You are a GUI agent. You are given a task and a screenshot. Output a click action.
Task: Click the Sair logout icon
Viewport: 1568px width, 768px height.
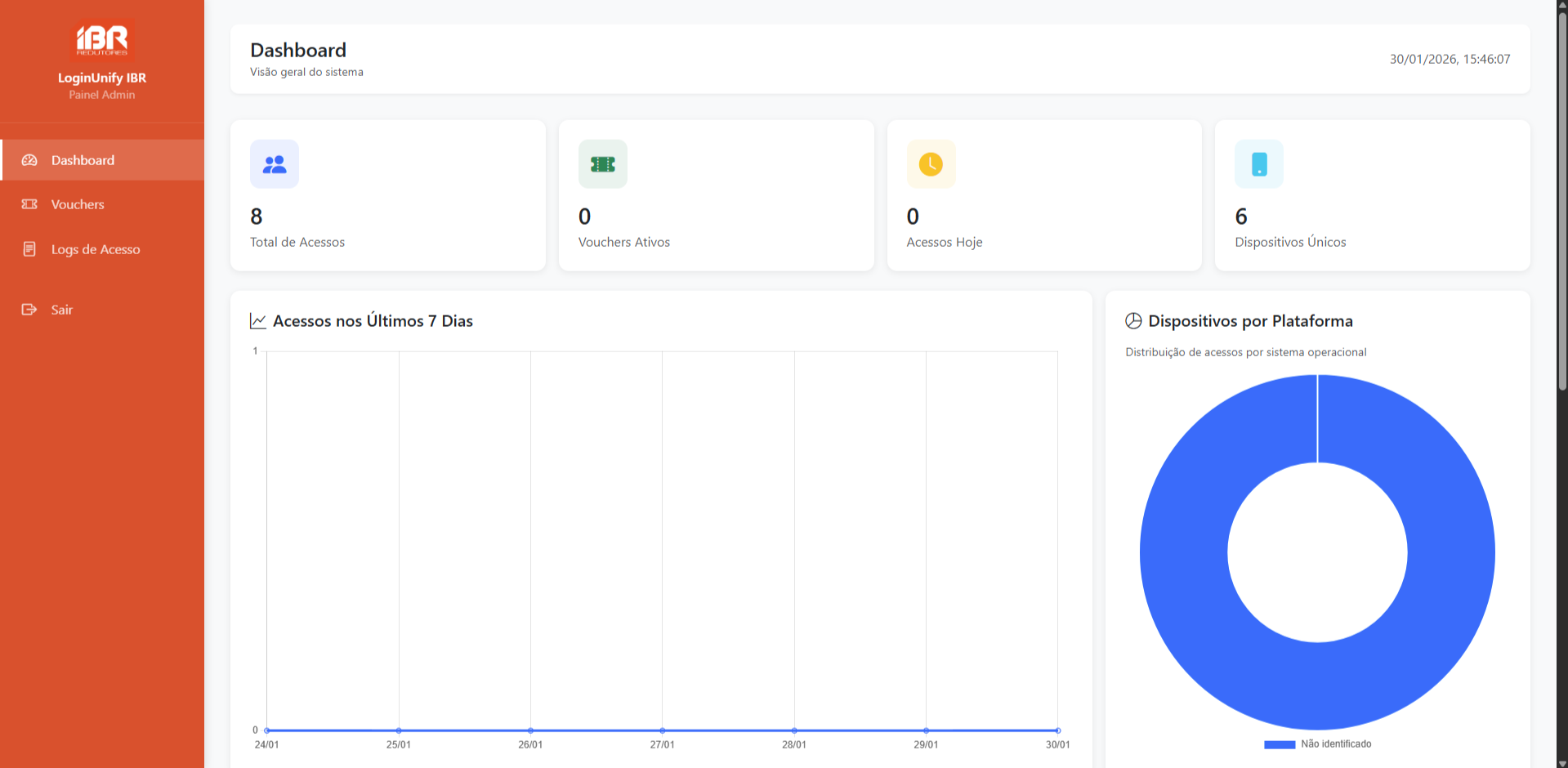pos(29,310)
